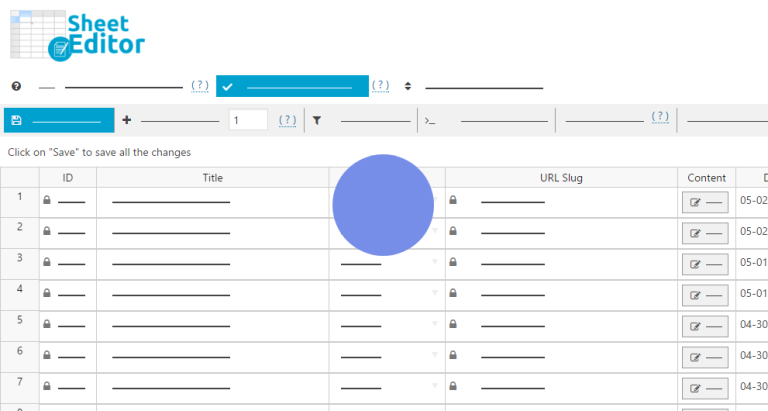Click the Sheet Editor logo
The image size is (768, 411).
(77, 35)
